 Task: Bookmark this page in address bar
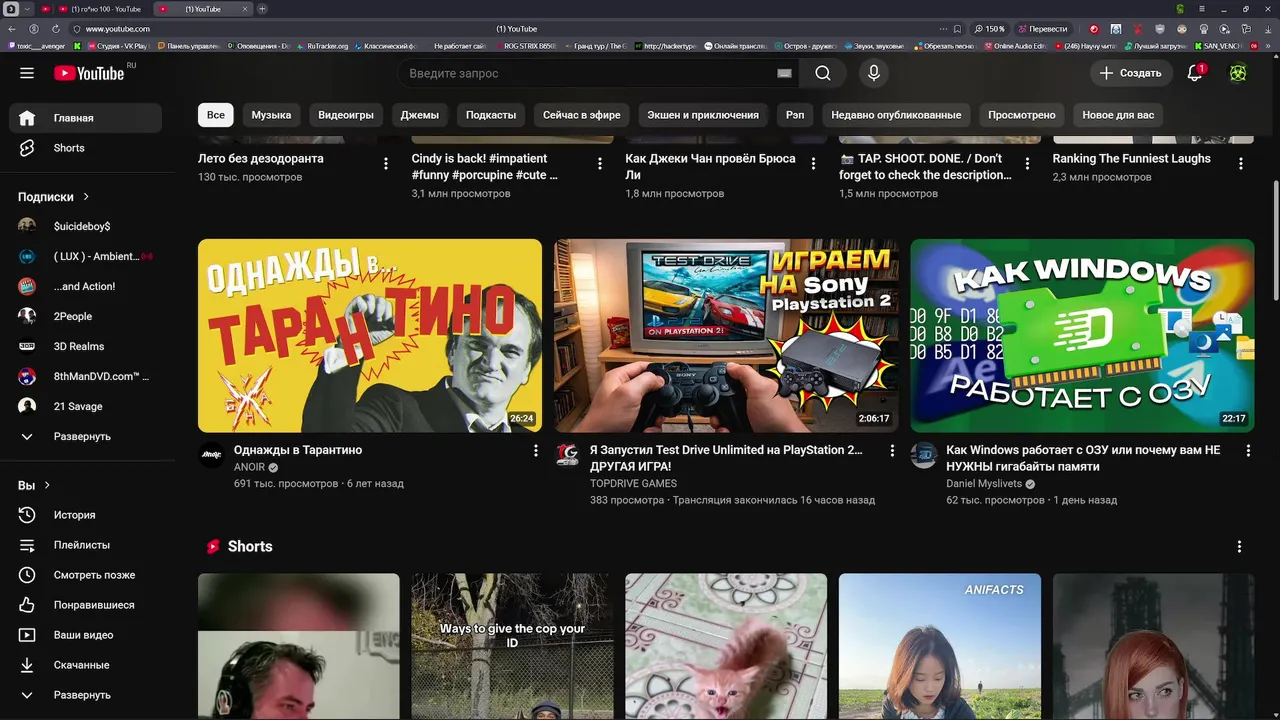pyautogui.click(x=957, y=29)
